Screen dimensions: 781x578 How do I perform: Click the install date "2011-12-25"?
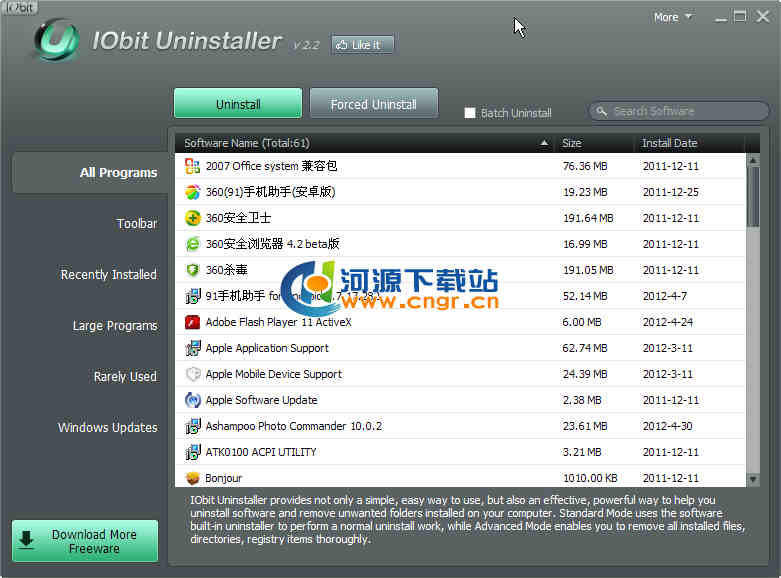point(670,192)
